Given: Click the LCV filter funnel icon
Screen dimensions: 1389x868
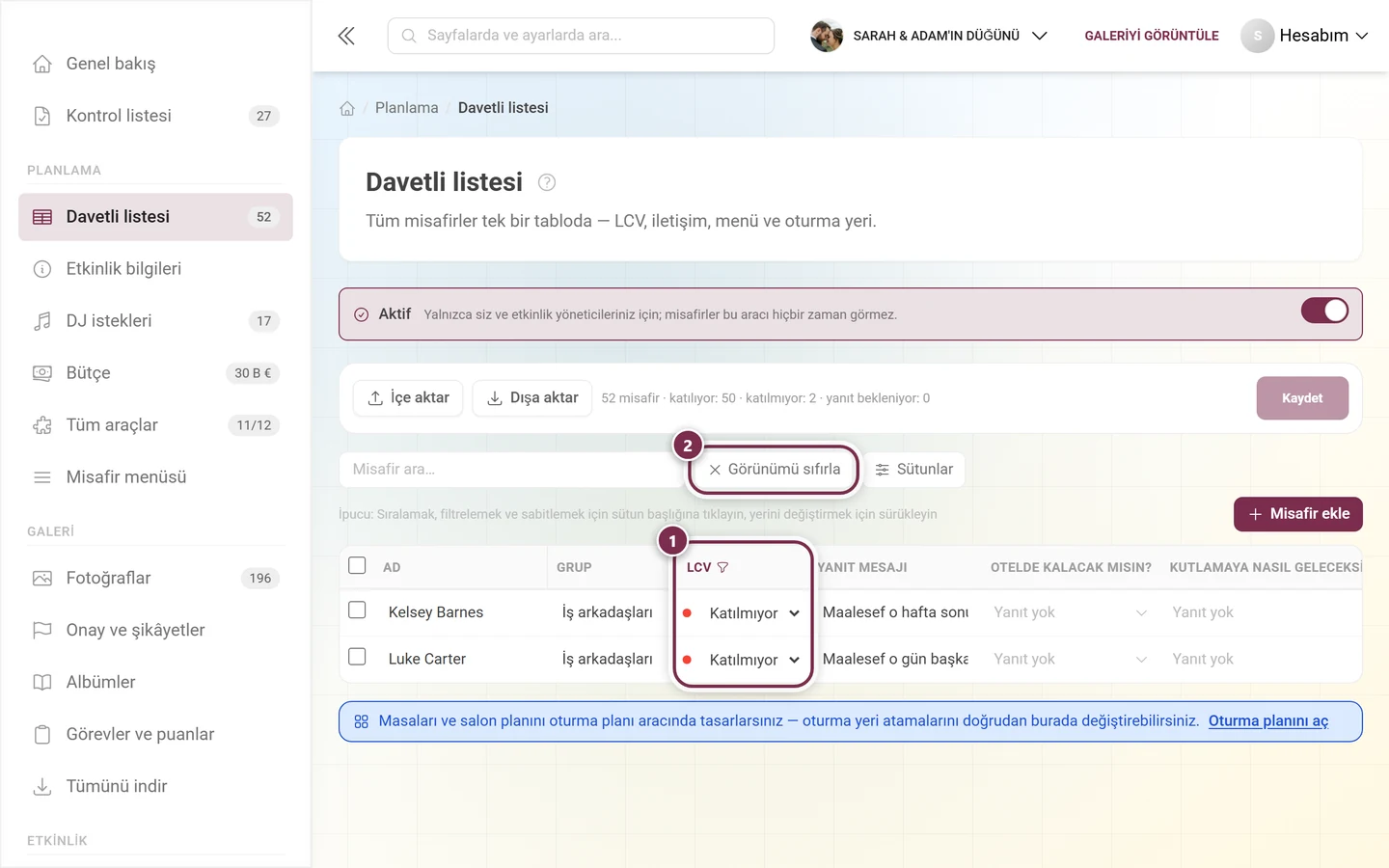Looking at the screenshot, I should (x=722, y=567).
